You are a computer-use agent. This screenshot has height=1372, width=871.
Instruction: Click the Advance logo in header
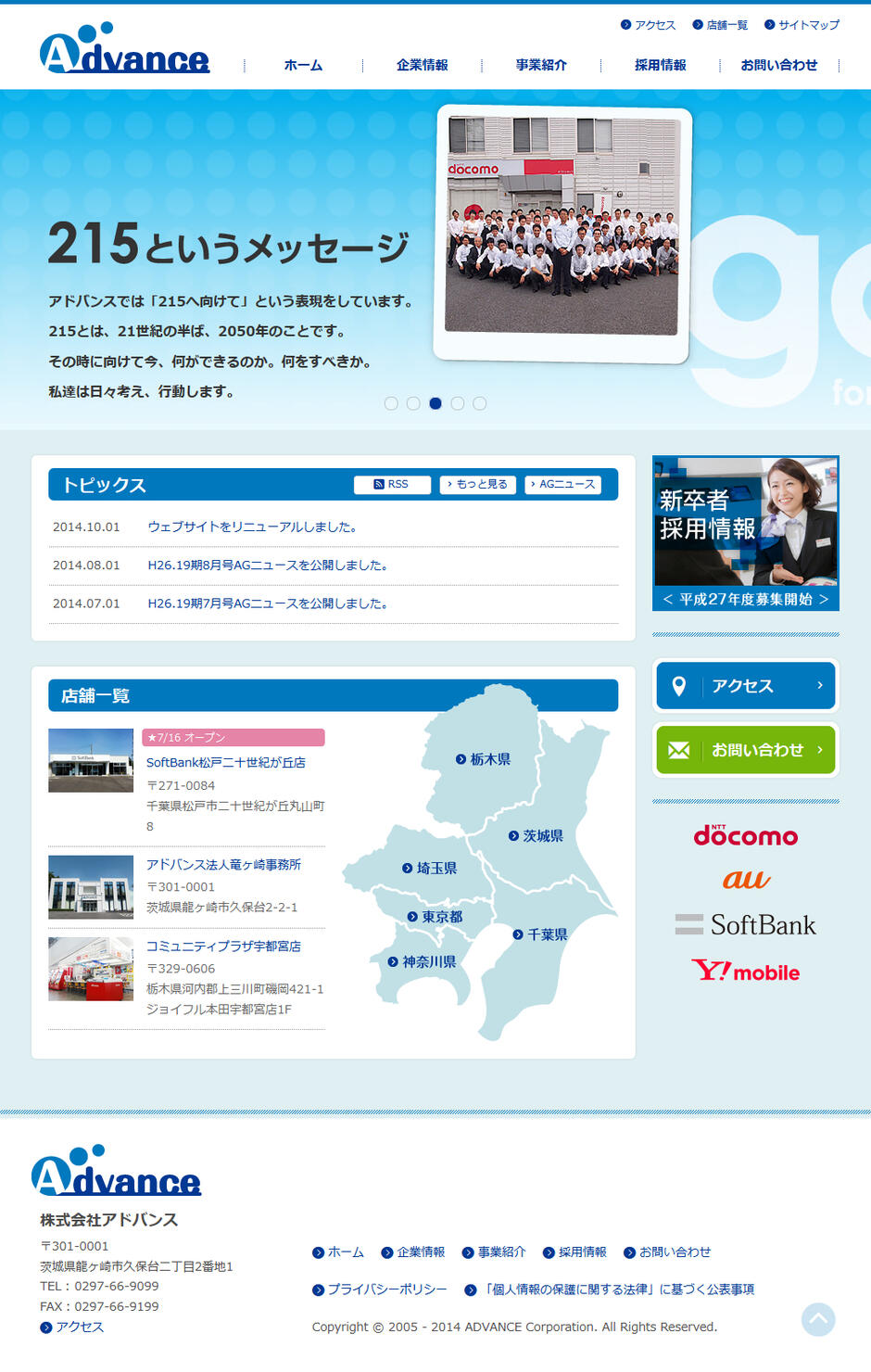[124, 51]
